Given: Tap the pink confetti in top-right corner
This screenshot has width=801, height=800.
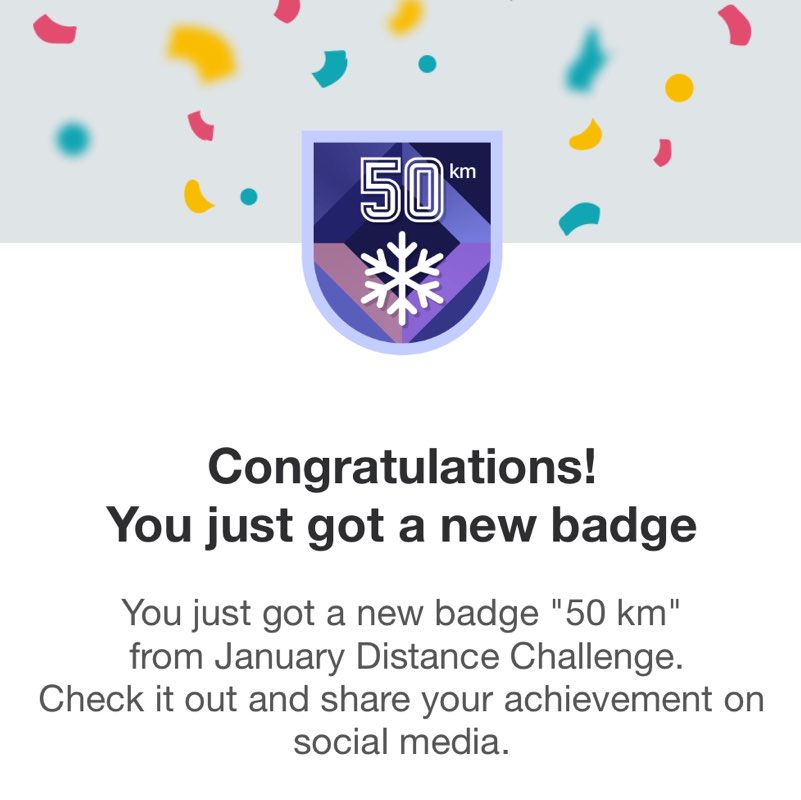Looking at the screenshot, I should pyautogui.click(x=735, y=24).
